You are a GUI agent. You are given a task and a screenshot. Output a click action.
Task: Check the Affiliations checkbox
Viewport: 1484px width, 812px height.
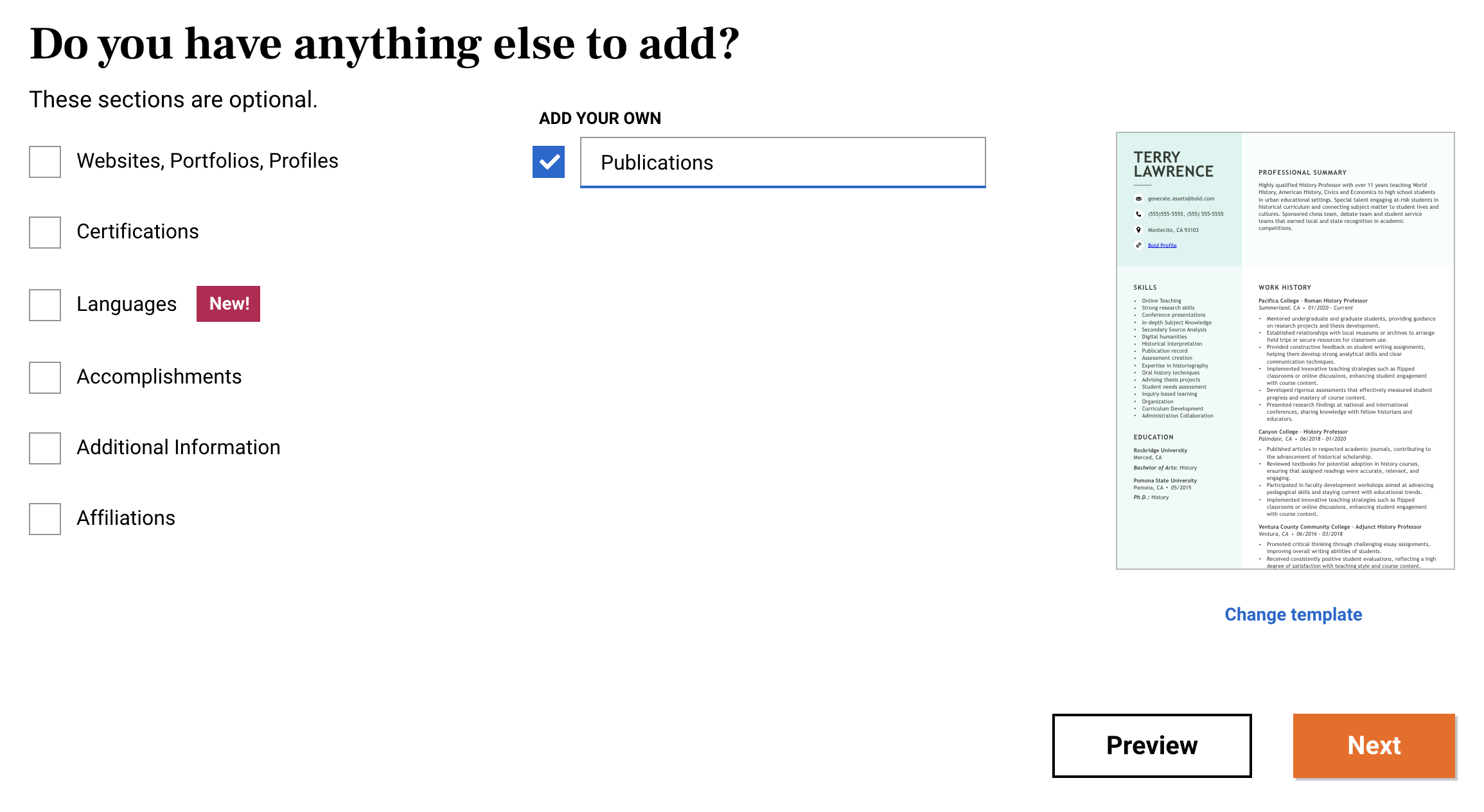coord(44,519)
